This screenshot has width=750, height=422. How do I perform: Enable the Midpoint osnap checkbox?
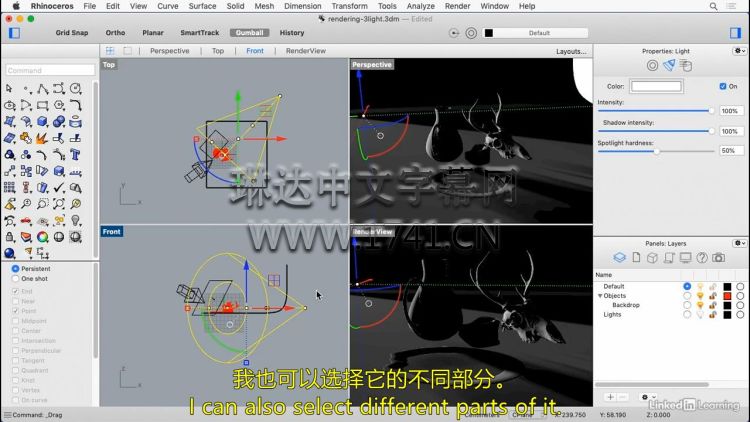15,321
